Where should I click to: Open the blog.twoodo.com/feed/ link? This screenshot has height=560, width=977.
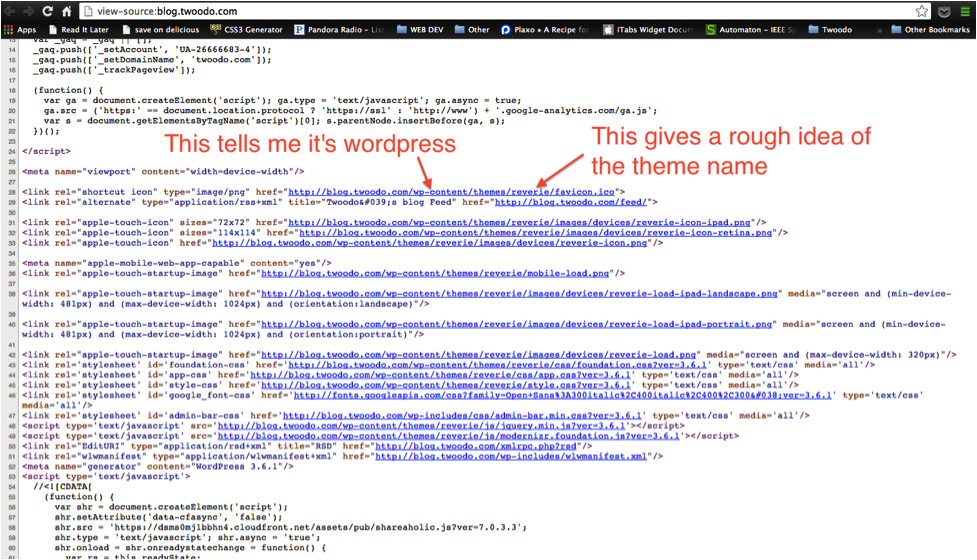tap(571, 202)
